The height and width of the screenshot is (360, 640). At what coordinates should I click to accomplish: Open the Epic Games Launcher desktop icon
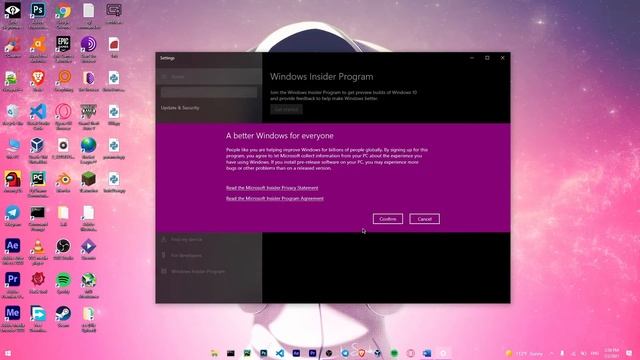63,49
